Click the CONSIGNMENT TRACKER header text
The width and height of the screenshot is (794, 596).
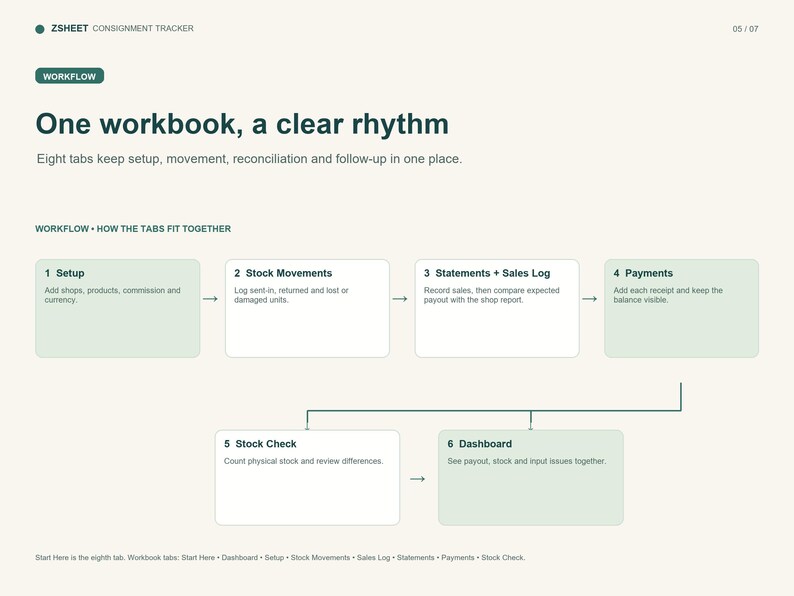click(143, 28)
